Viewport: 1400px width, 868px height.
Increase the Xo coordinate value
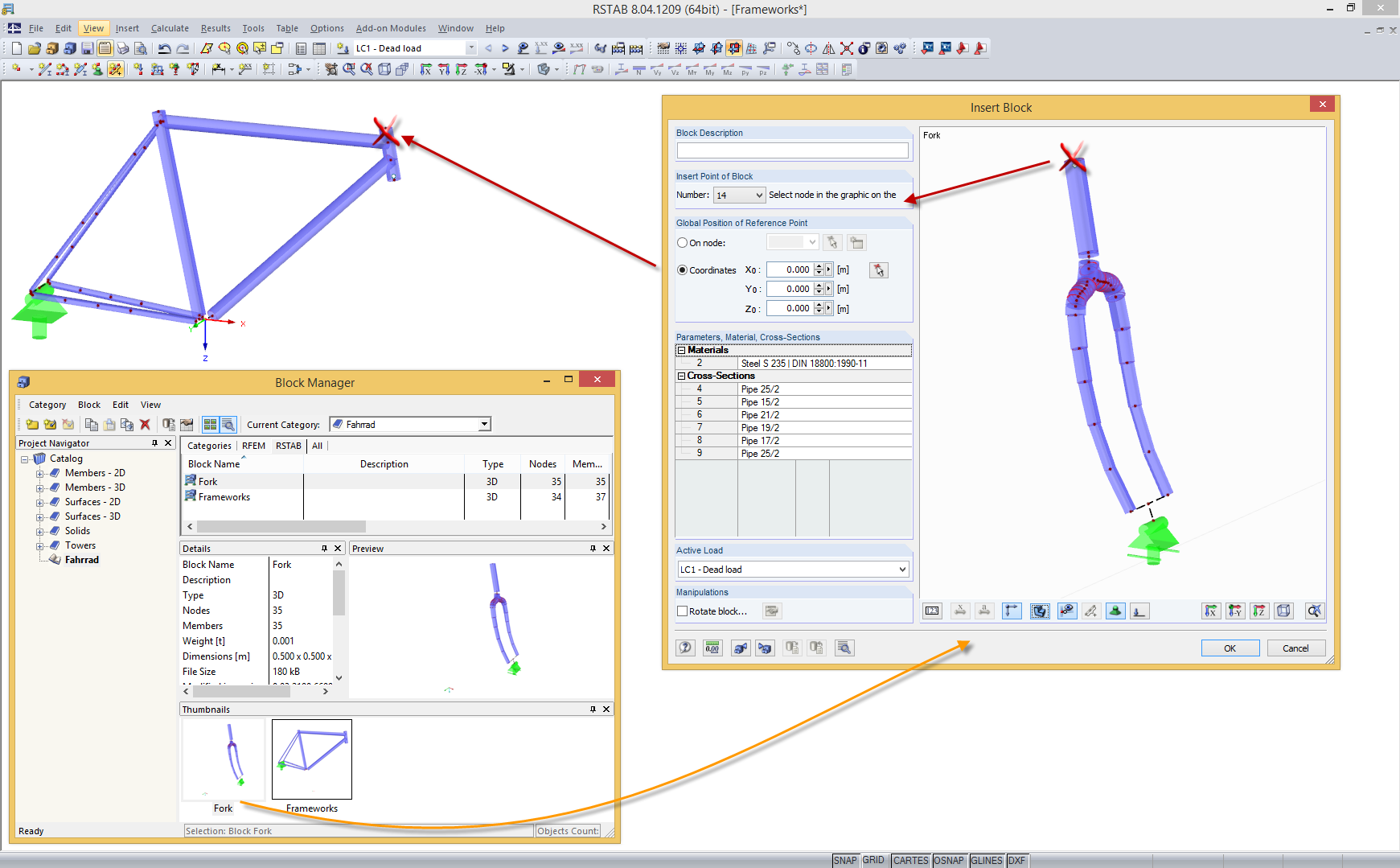[819, 266]
